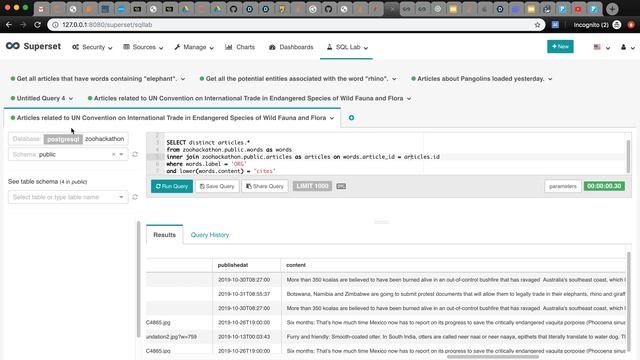Expand options for the Pangolins query tab
640x360 pixels.
pyautogui.click(x=550, y=79)
